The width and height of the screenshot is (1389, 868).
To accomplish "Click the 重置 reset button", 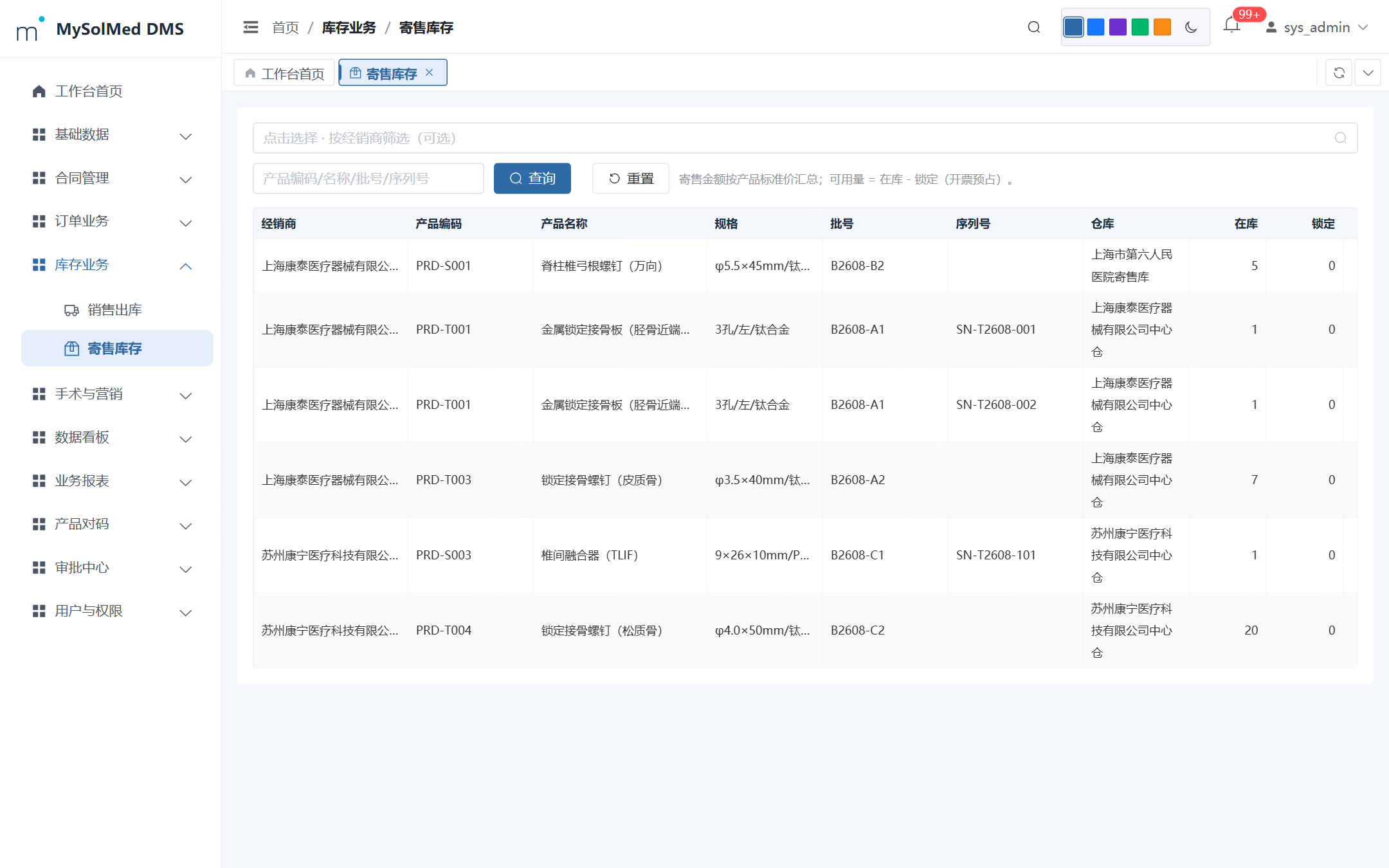I will pos(631,178).
